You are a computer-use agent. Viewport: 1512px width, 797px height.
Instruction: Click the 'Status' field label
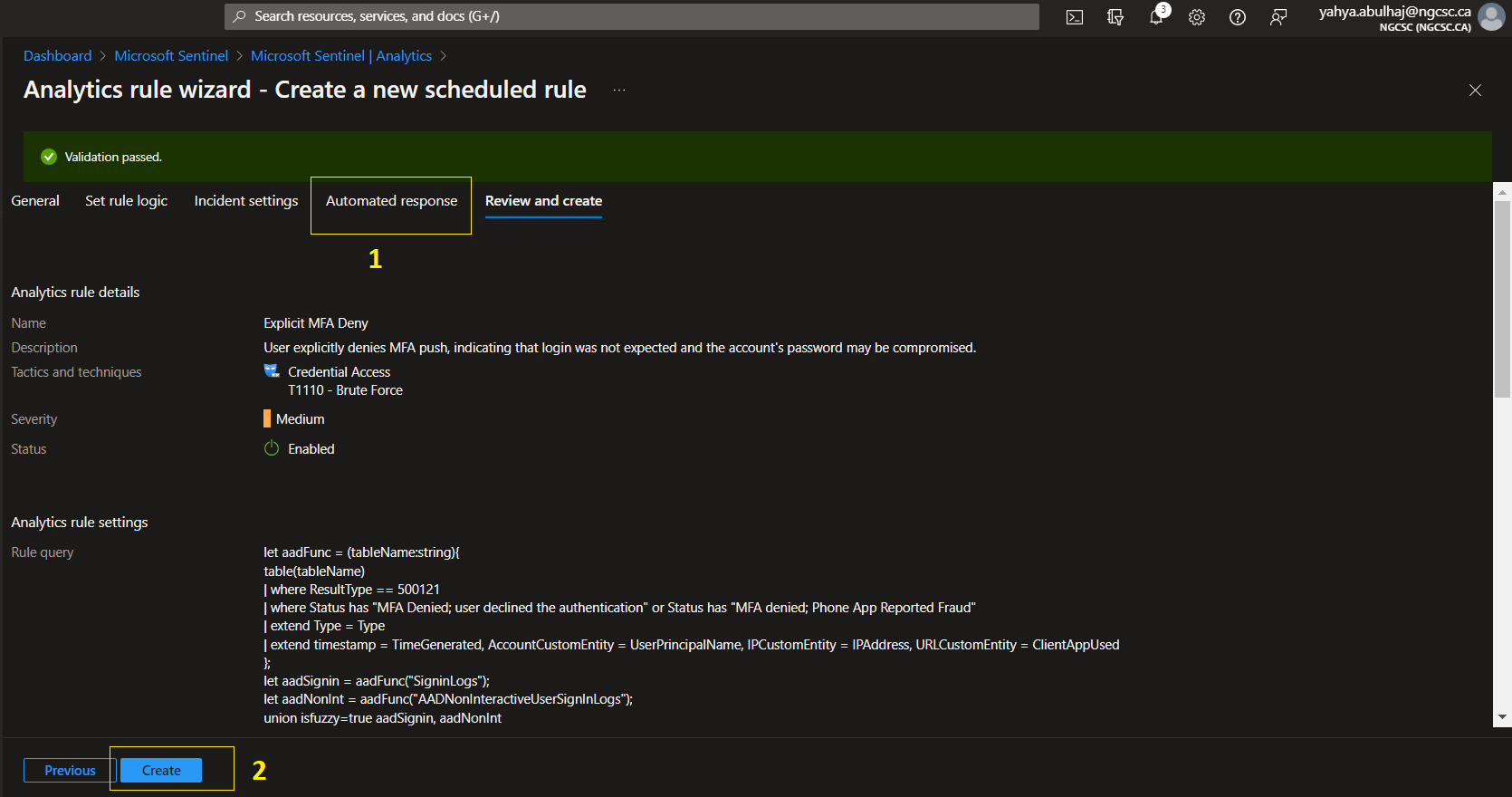pos(29,449)
